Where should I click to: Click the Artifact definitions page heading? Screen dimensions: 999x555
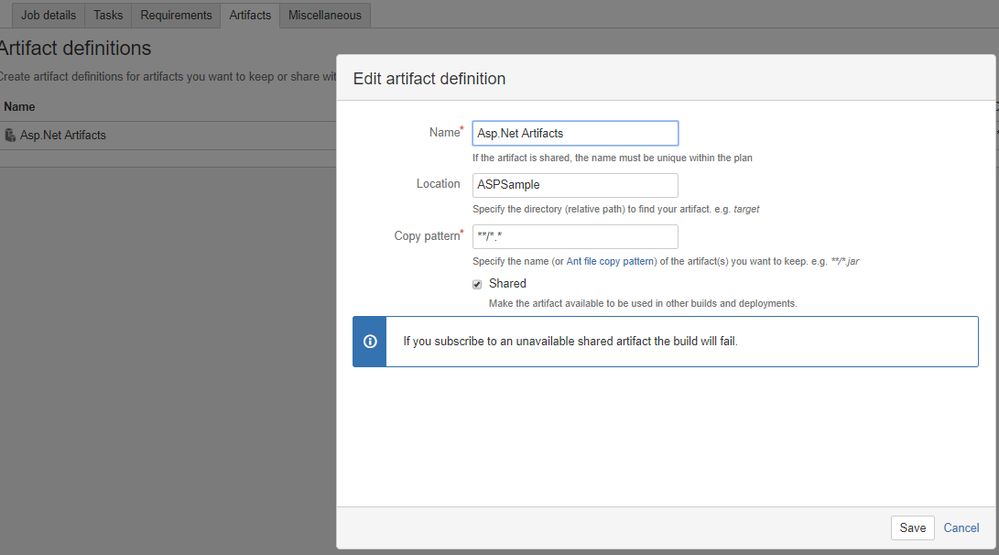coord(75,48)
